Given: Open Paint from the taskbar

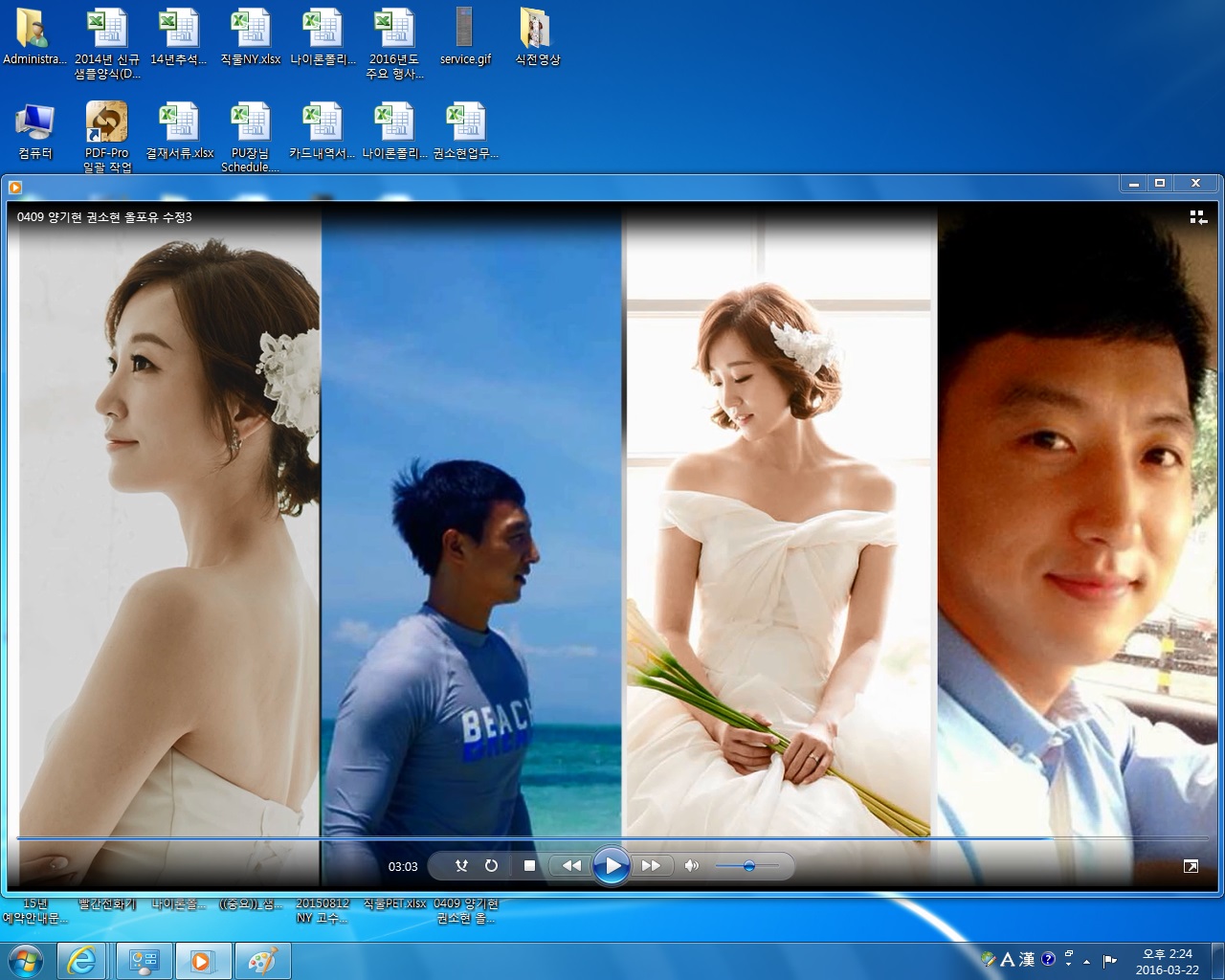Looking at the screenshot, I should point(261,960).
